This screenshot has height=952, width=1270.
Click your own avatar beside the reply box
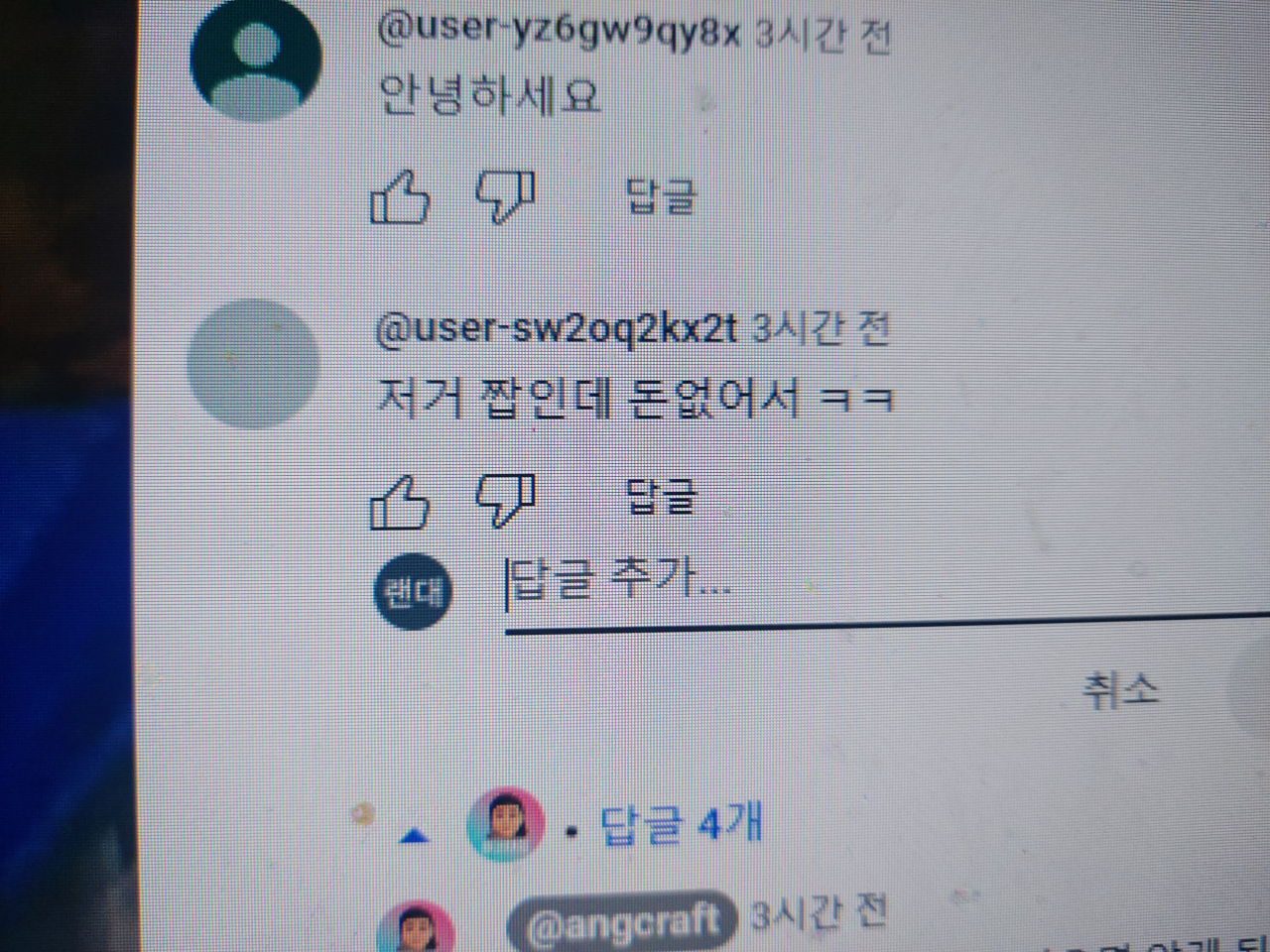tap(413, 592)
